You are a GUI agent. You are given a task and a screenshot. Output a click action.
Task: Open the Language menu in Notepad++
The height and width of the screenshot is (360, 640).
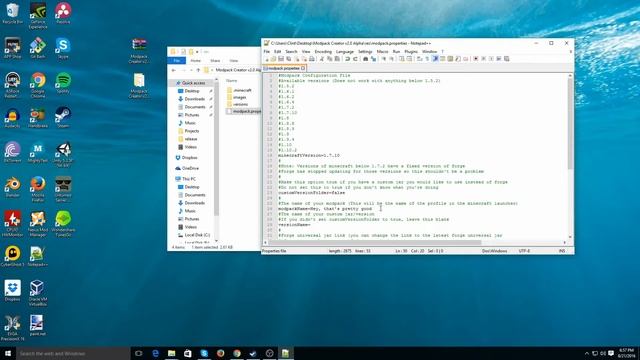coord(345,52)
